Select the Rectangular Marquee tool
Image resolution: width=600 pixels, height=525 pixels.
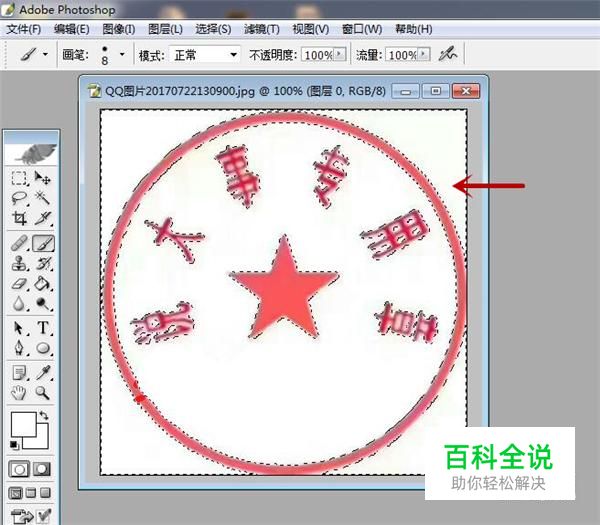pos(19,178)
